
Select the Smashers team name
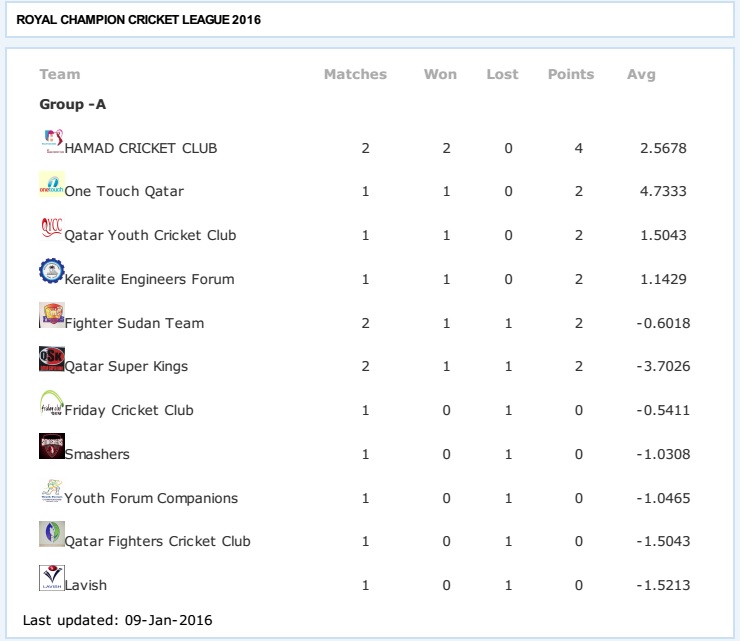click(97, 454)
